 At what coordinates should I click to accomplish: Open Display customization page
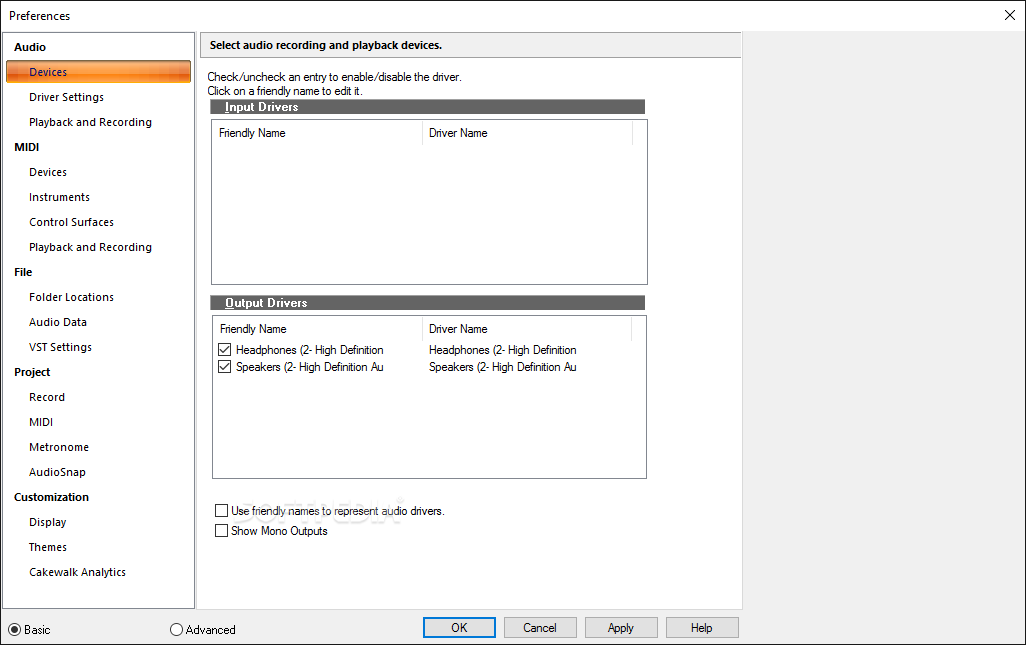click(47, 522)
